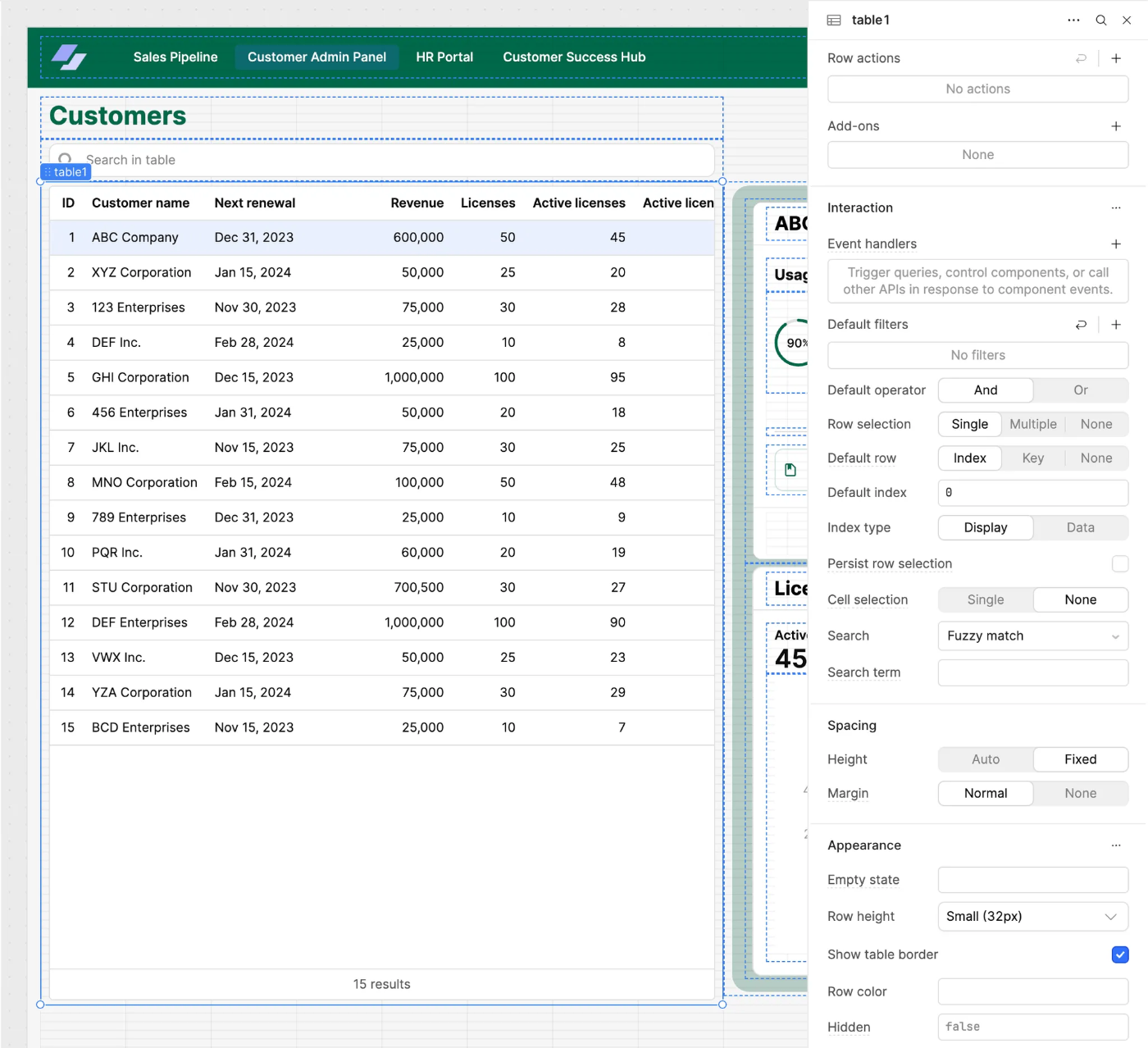The width and height of the screenshot is (1148, 1048).
Task: Click the table1 component label tag
Action: click(x=66, y=172)
